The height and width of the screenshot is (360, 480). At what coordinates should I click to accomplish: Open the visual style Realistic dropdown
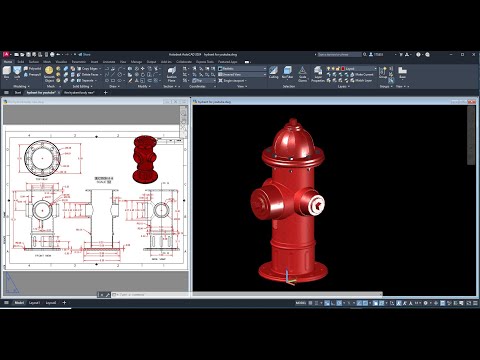[x=242, y=69]
